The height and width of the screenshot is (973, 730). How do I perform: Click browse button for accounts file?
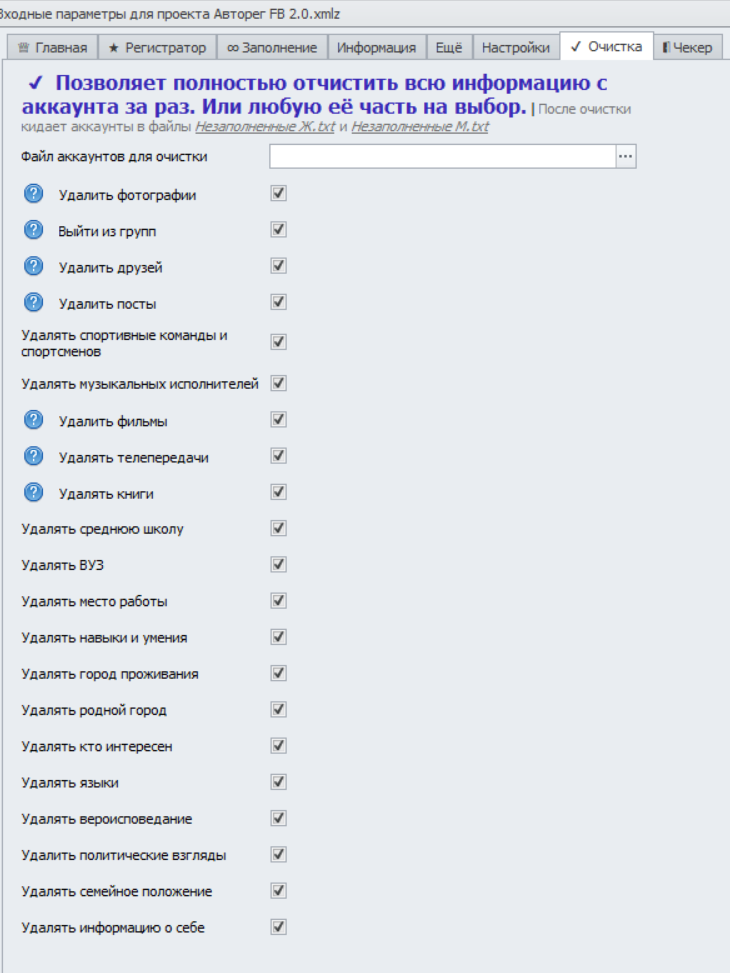pyautogui.click(x=626, y=156)
